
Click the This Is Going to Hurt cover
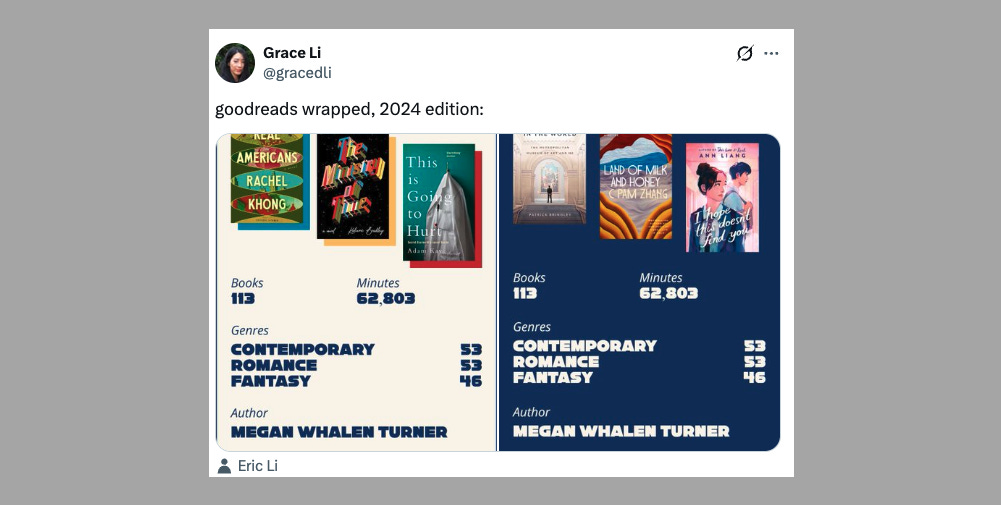439,202
